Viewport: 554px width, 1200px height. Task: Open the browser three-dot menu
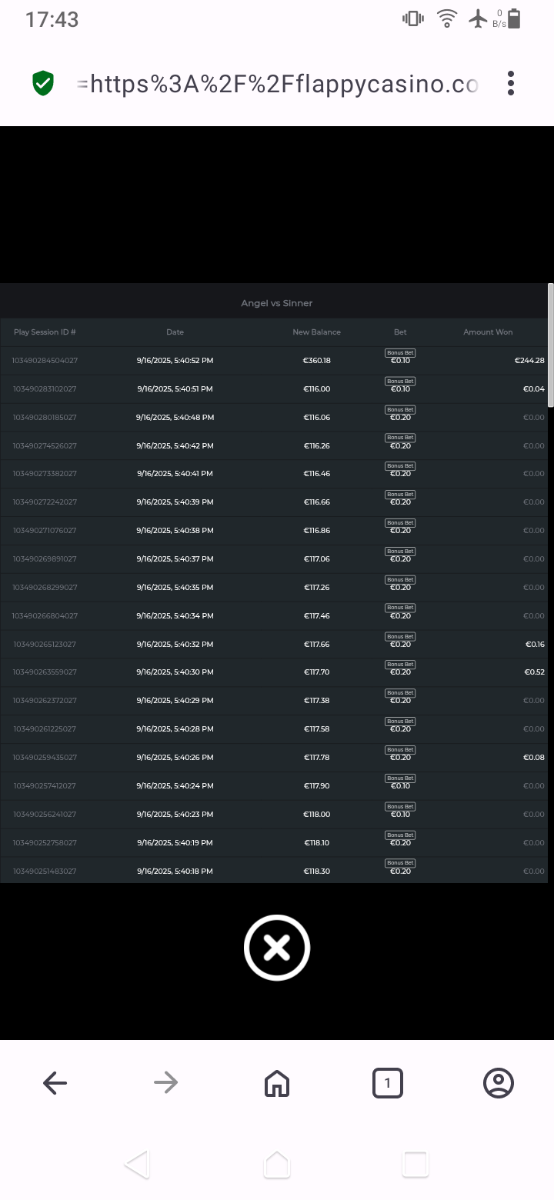pos(511,84)
